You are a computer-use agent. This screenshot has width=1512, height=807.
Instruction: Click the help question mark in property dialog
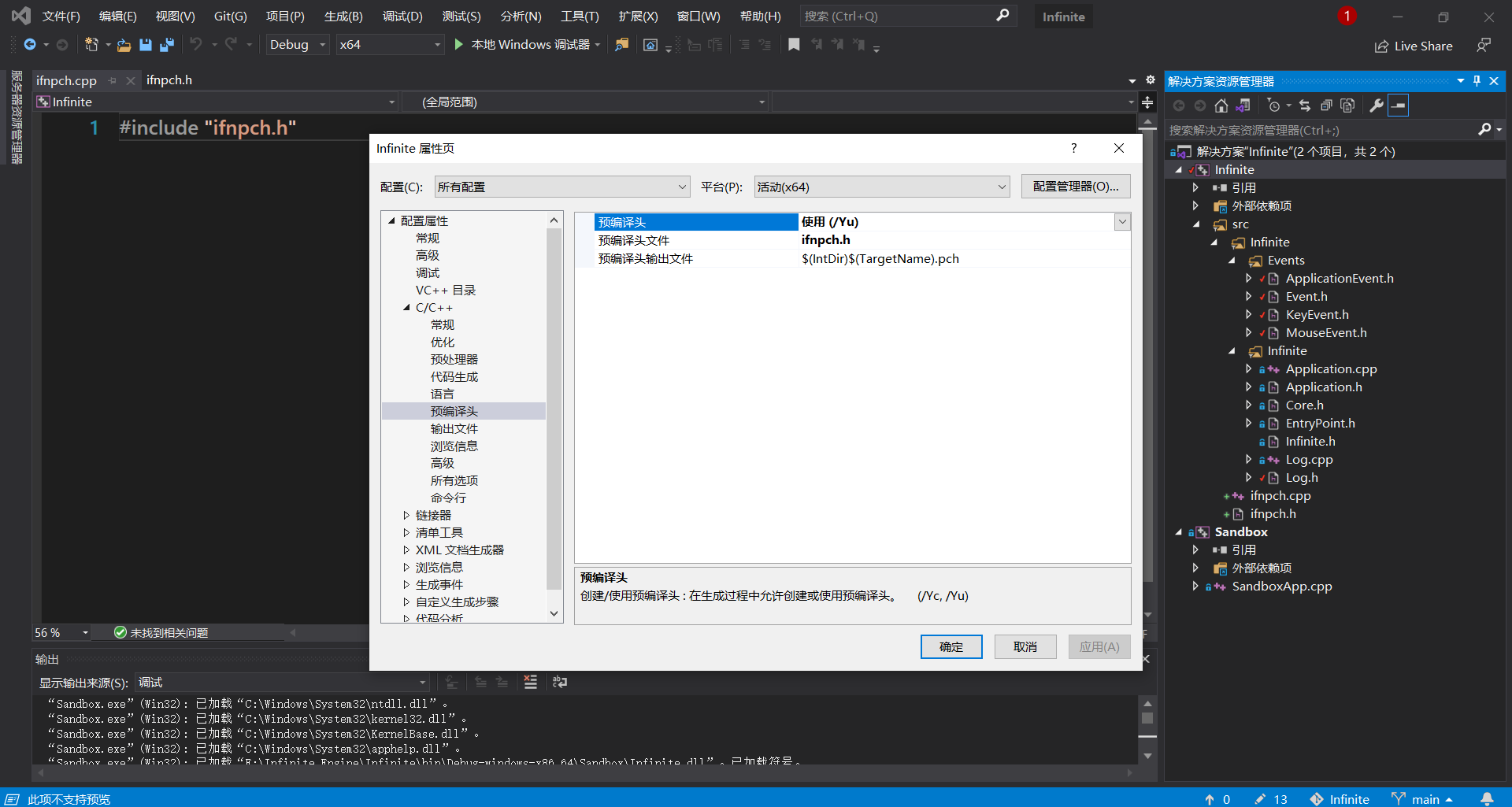[1073, 148]
